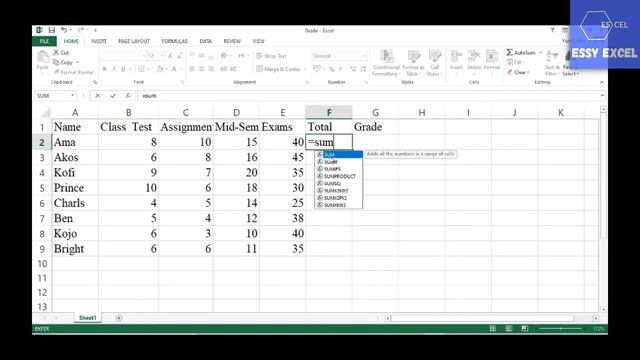Image resolution: width=640 pixels, height=360 pixels.
Task: Click inside the formula bar input
Action: [x=369, y=96]
